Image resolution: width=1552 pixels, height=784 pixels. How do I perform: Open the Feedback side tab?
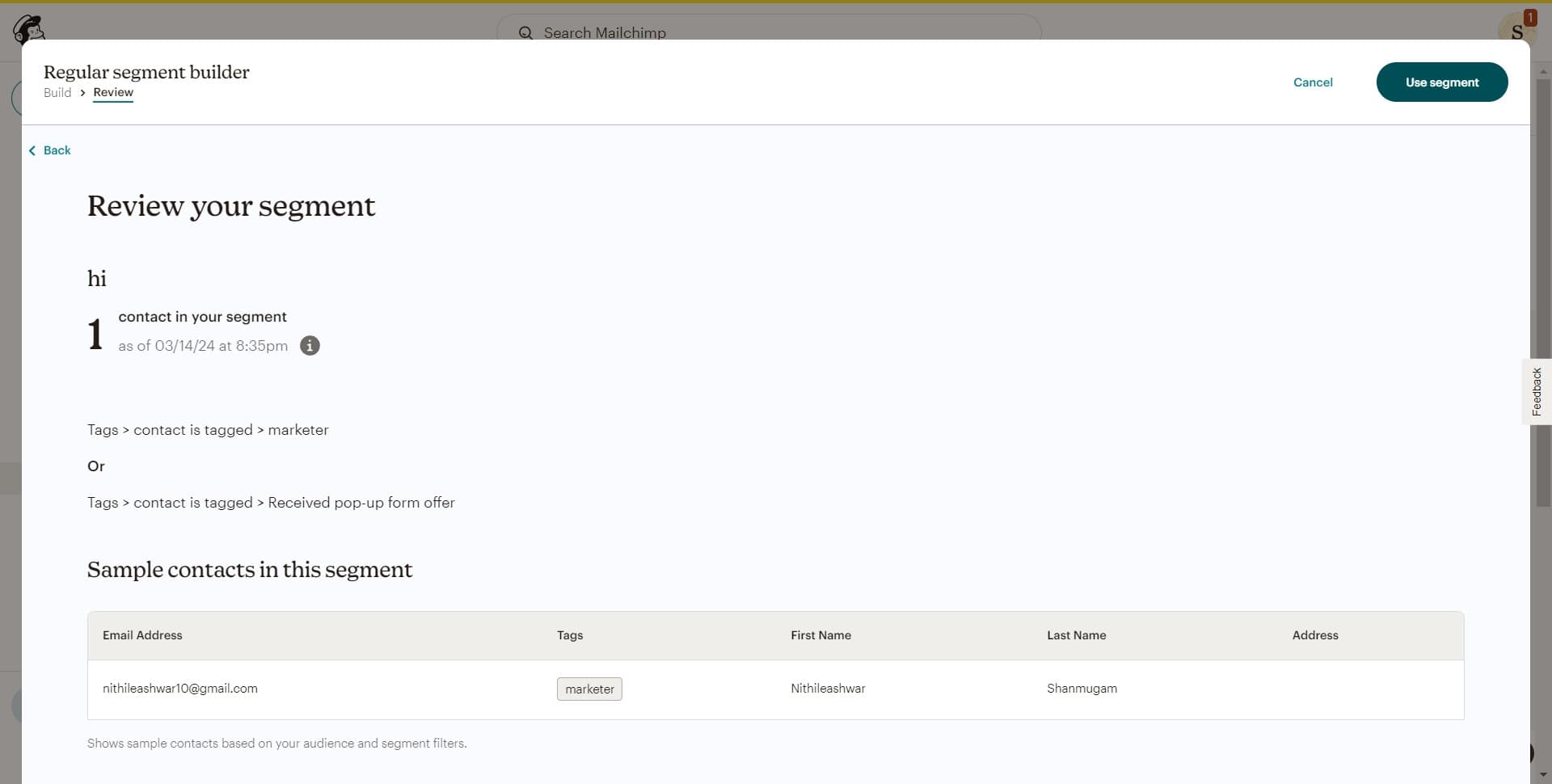(x=1537, y=392)
